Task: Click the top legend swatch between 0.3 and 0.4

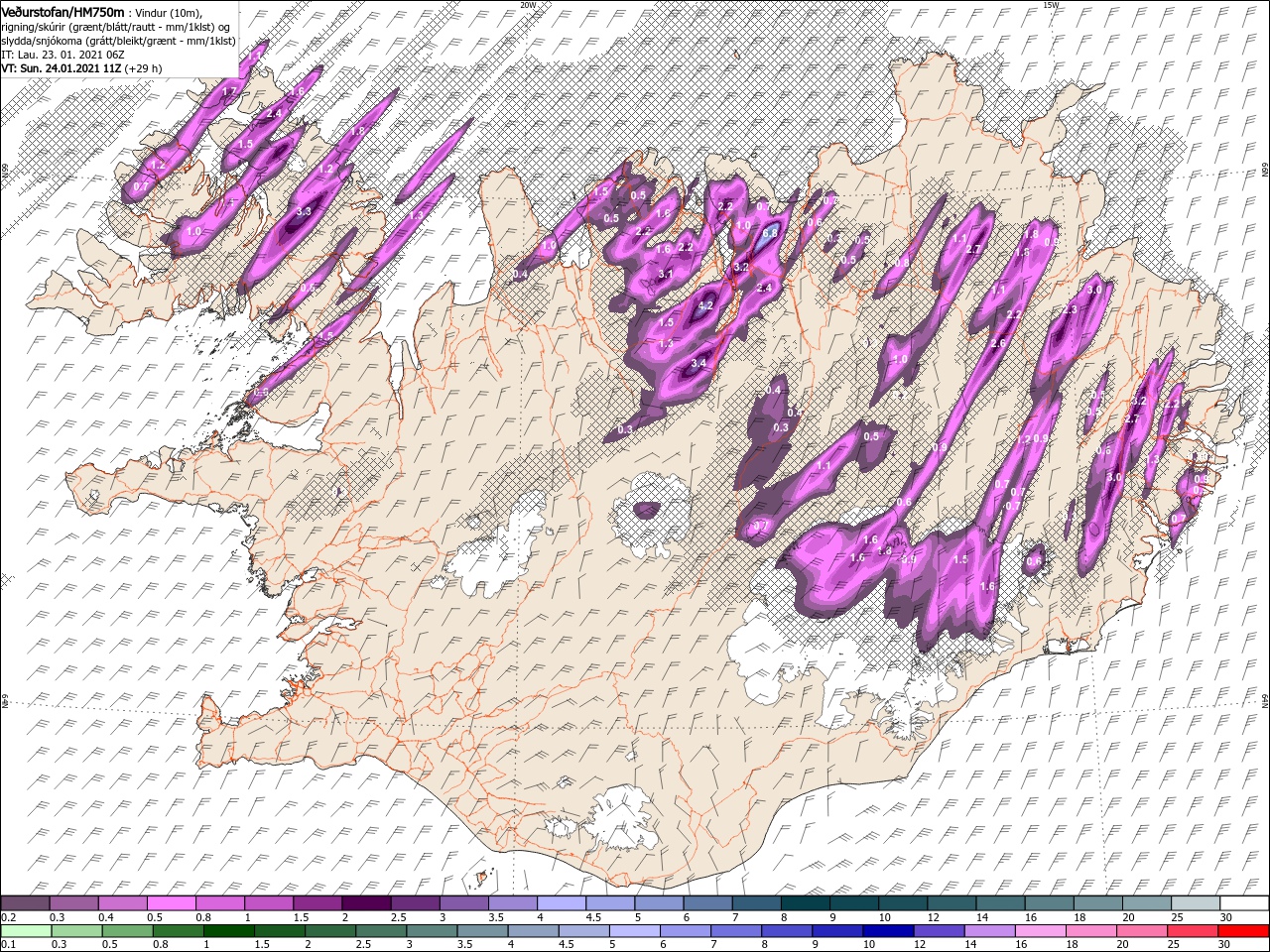Action: click(74, 903)
